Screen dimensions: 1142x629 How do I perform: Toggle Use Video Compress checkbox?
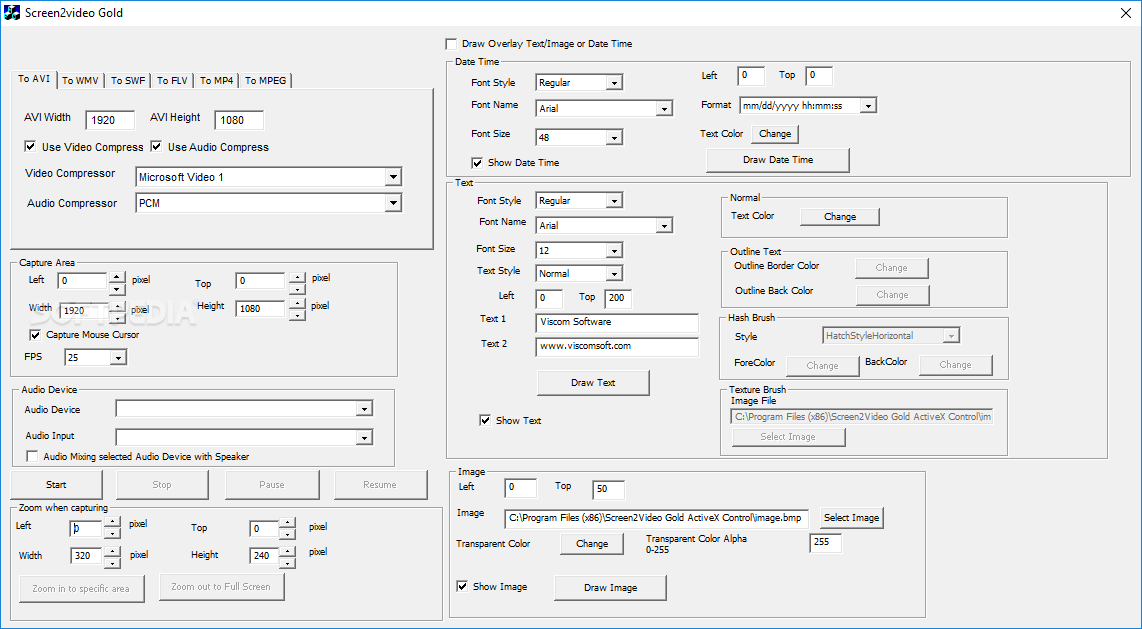(31, 146)
